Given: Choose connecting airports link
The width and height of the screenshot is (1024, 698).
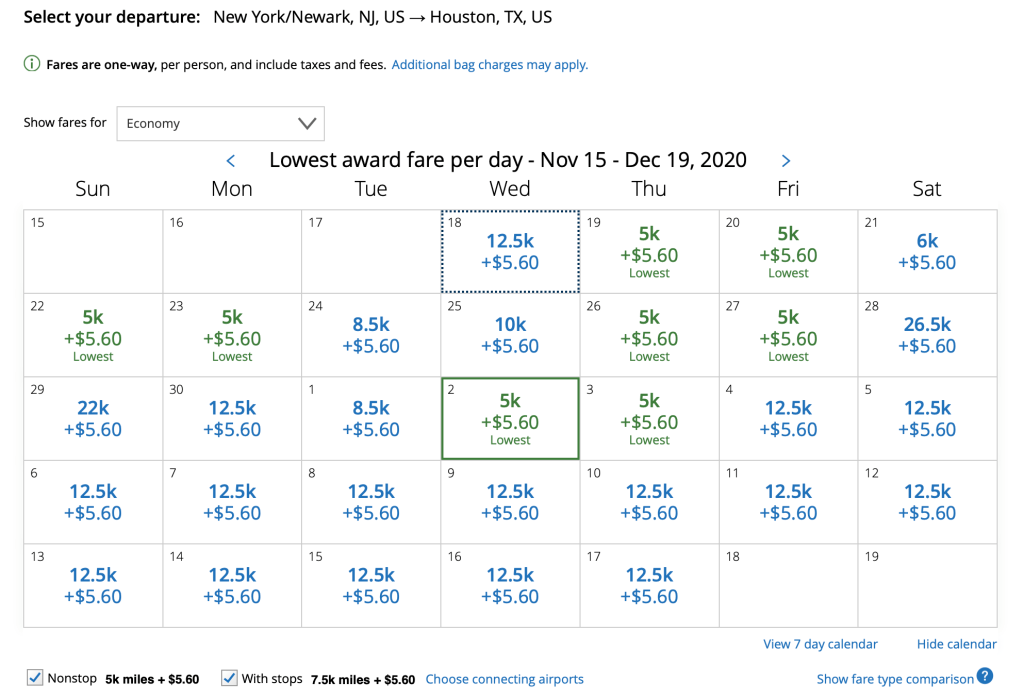Looking at the screenshot, I should 504,679.
